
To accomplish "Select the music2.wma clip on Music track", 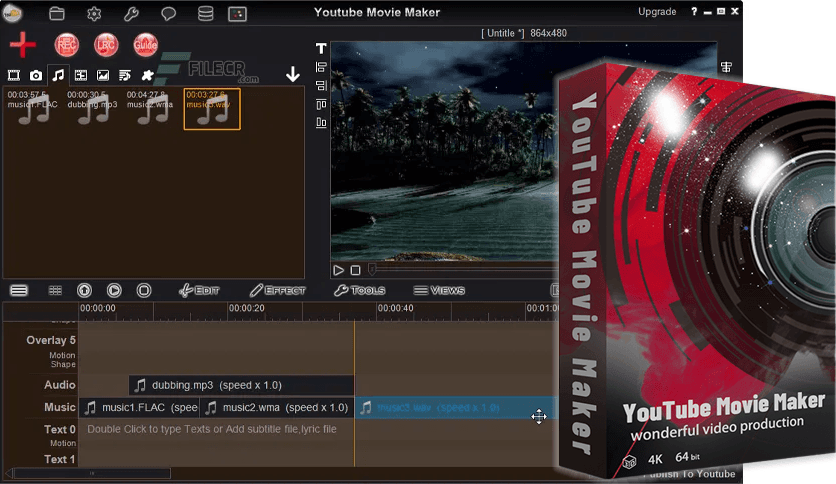I will click(277, 408).
